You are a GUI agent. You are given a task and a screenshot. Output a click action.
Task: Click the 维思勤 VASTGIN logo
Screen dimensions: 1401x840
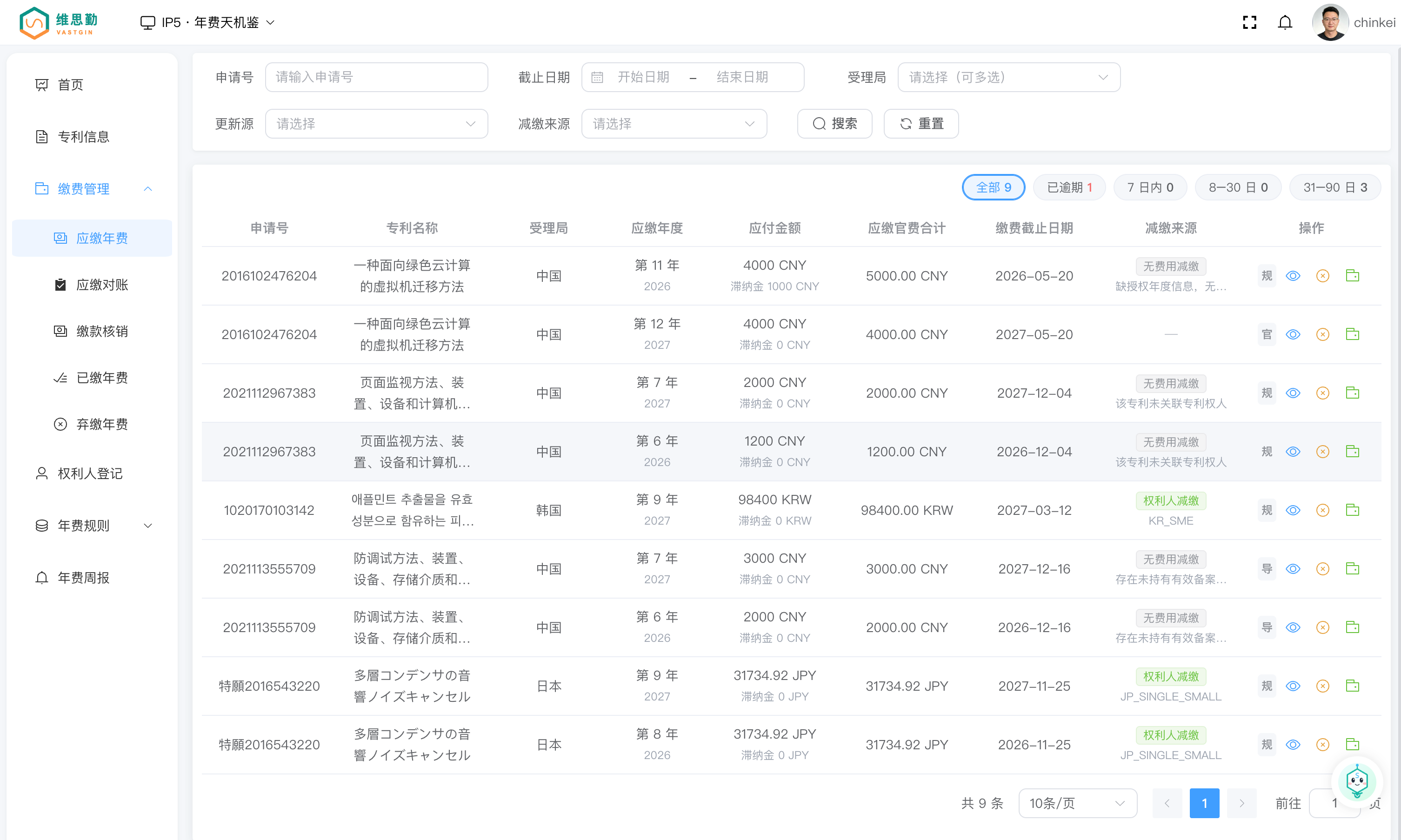59,23
